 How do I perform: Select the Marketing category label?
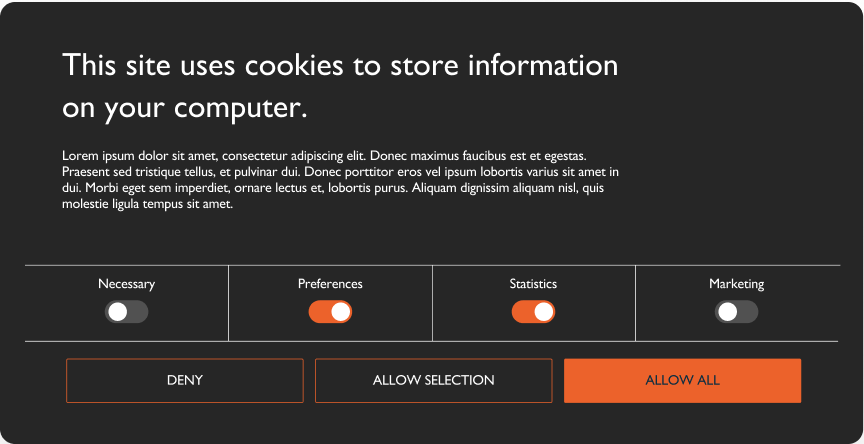coord(737,284)
